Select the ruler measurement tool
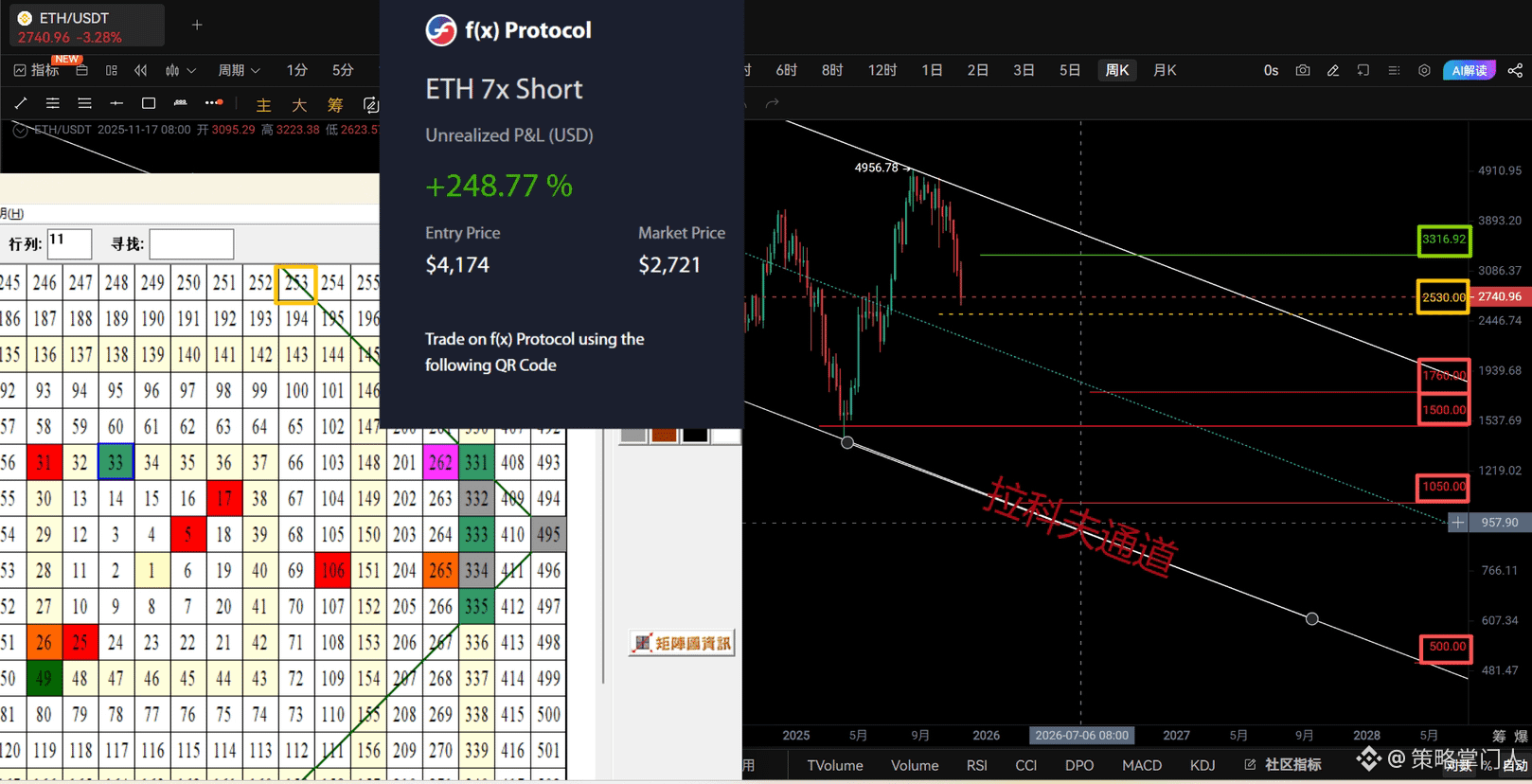 coord(180,103)
